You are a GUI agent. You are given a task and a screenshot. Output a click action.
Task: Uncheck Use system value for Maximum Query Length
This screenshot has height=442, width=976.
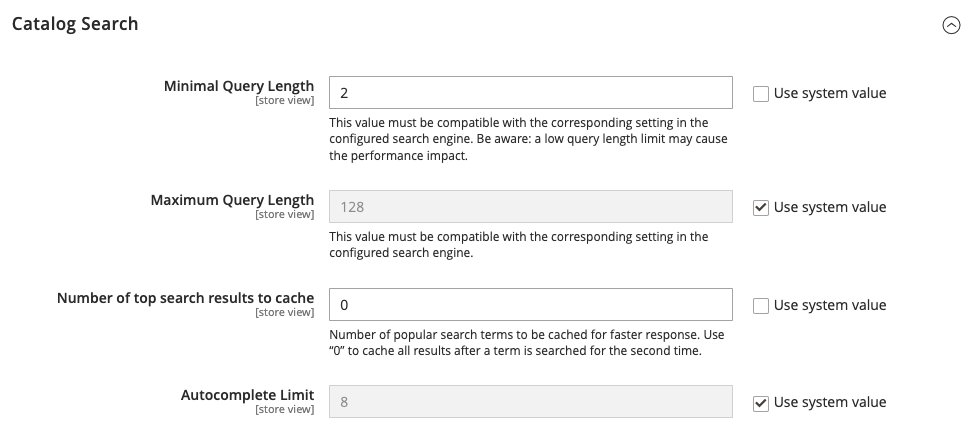point(761,208)
